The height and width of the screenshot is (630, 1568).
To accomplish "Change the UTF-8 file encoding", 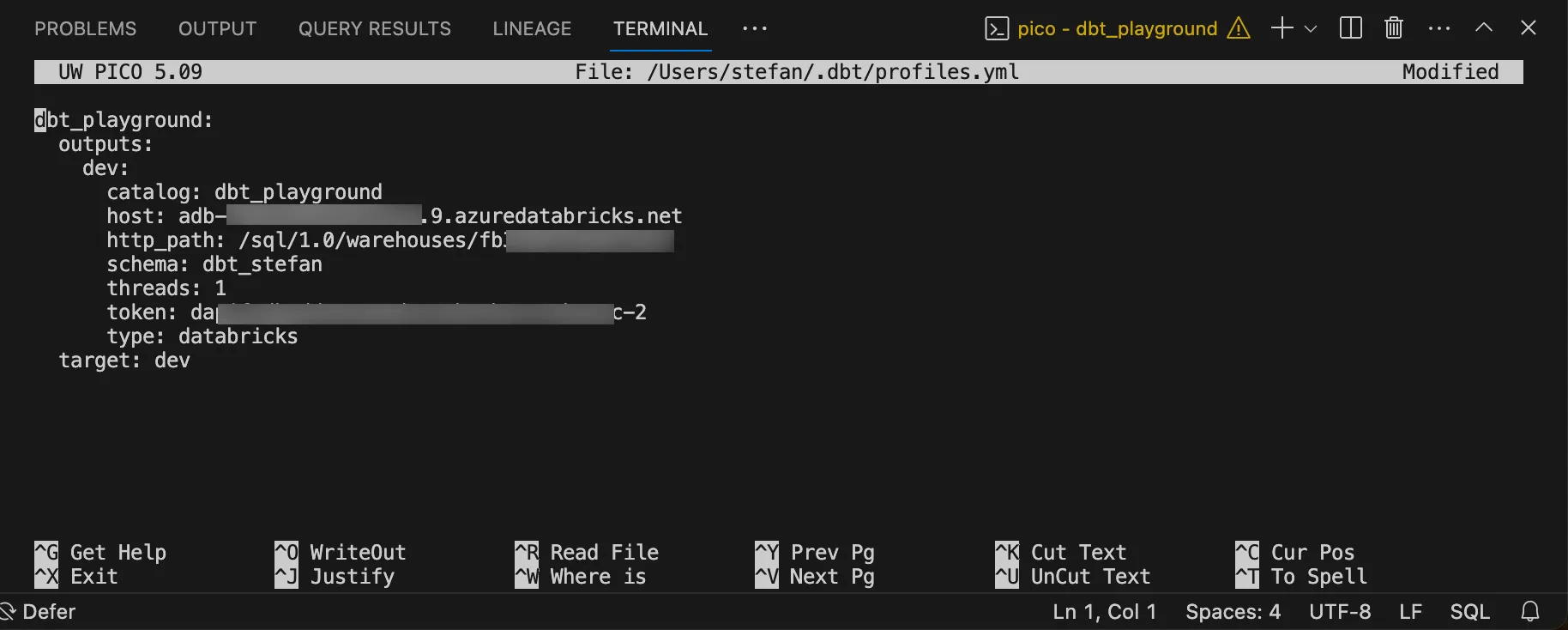I will pyautogui.click(x=1340, y=612).
